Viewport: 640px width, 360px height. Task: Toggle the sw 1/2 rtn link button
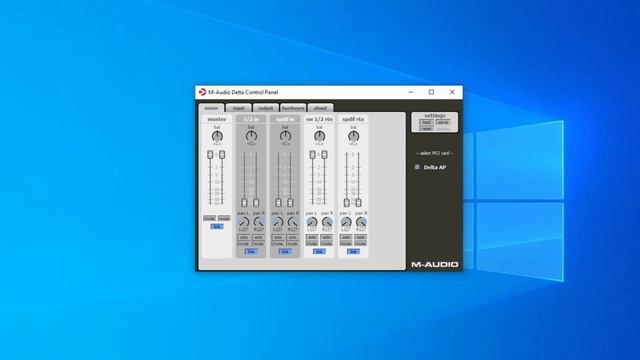(x=319, y=251)
